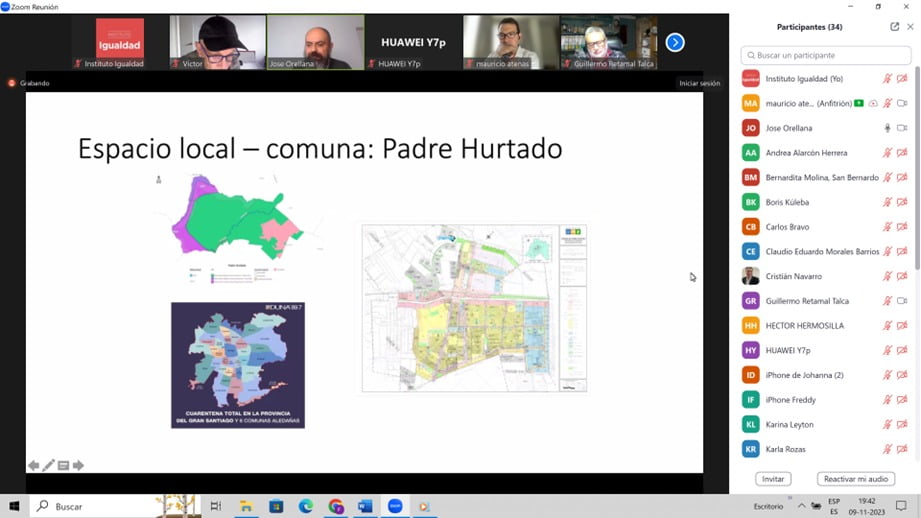Image resolution: width=921 pixels, height=518 pixels.
Task: Click the participant search field
Action: [x=825, y=56]
